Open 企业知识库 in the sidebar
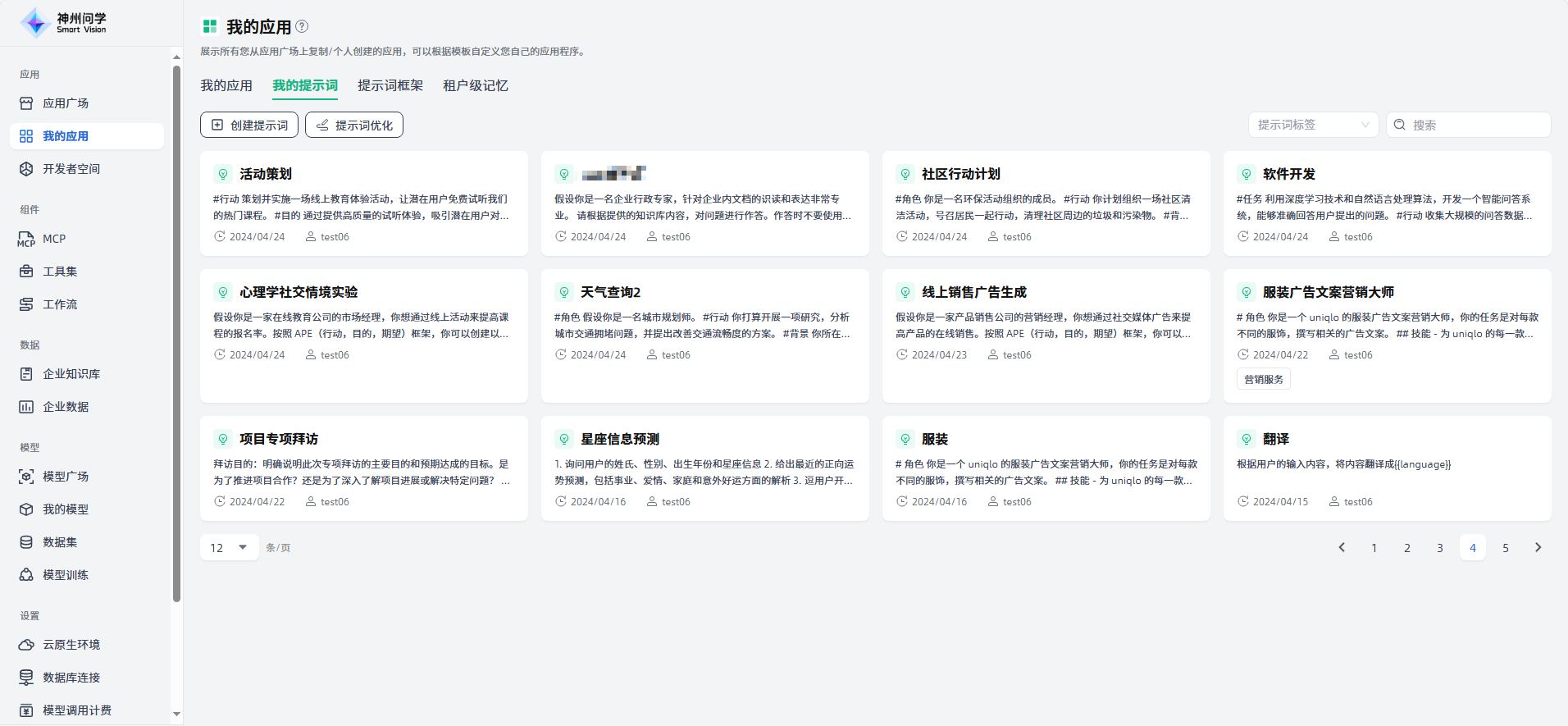The image size is (1568, 726). pyautogui.click(x=71, y=374)
